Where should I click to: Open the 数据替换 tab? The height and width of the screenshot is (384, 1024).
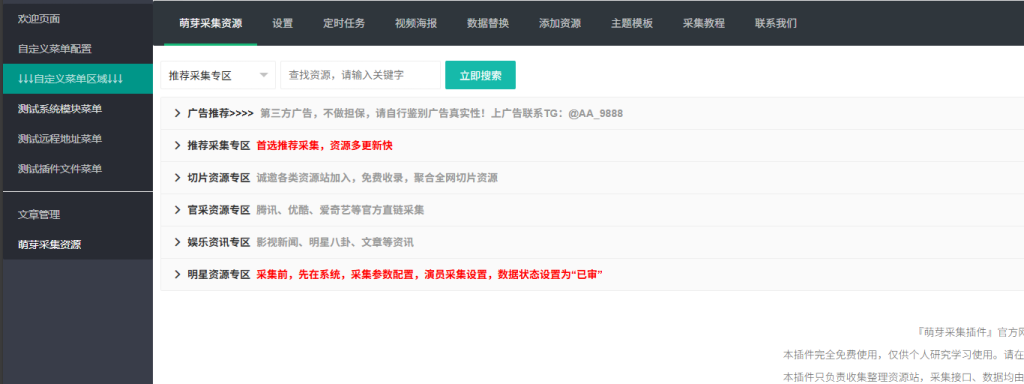coord(488,24)
